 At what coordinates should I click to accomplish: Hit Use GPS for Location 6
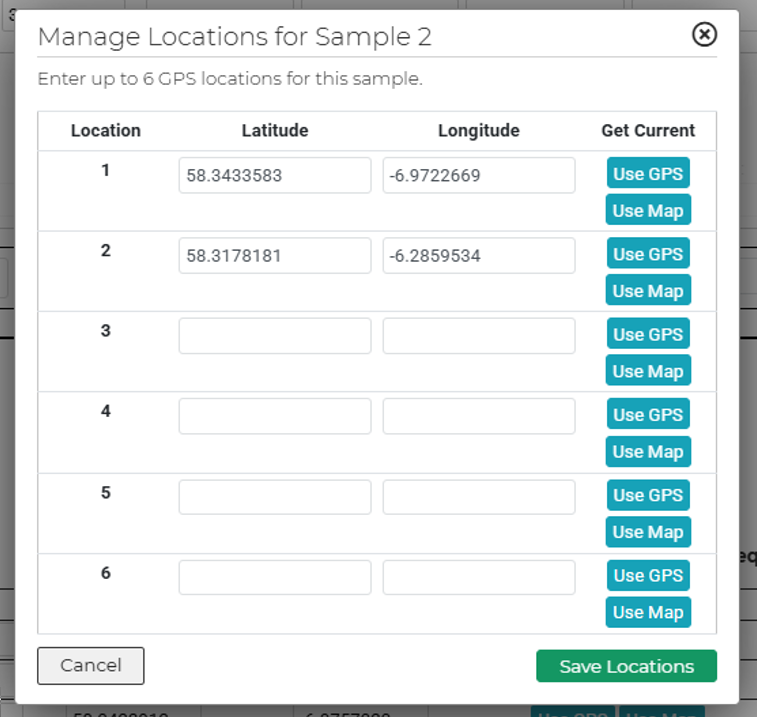point(647,575)
